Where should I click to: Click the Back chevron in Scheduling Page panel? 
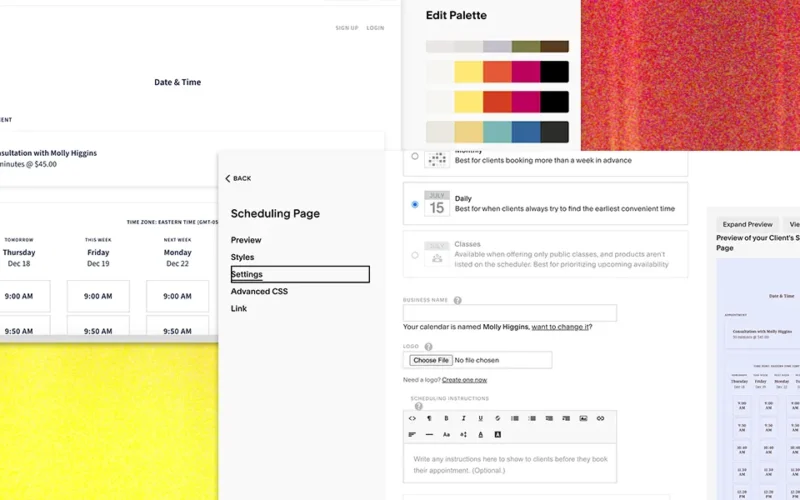[228, 179]
